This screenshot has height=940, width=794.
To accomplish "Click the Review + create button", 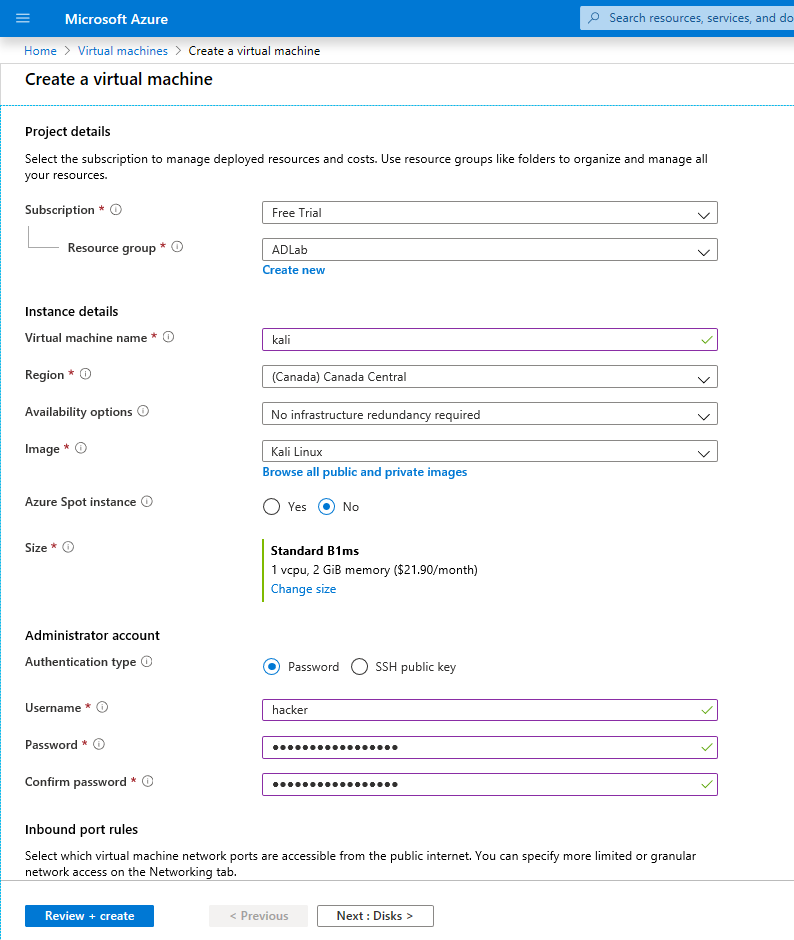I will click(x=89, y=915).
